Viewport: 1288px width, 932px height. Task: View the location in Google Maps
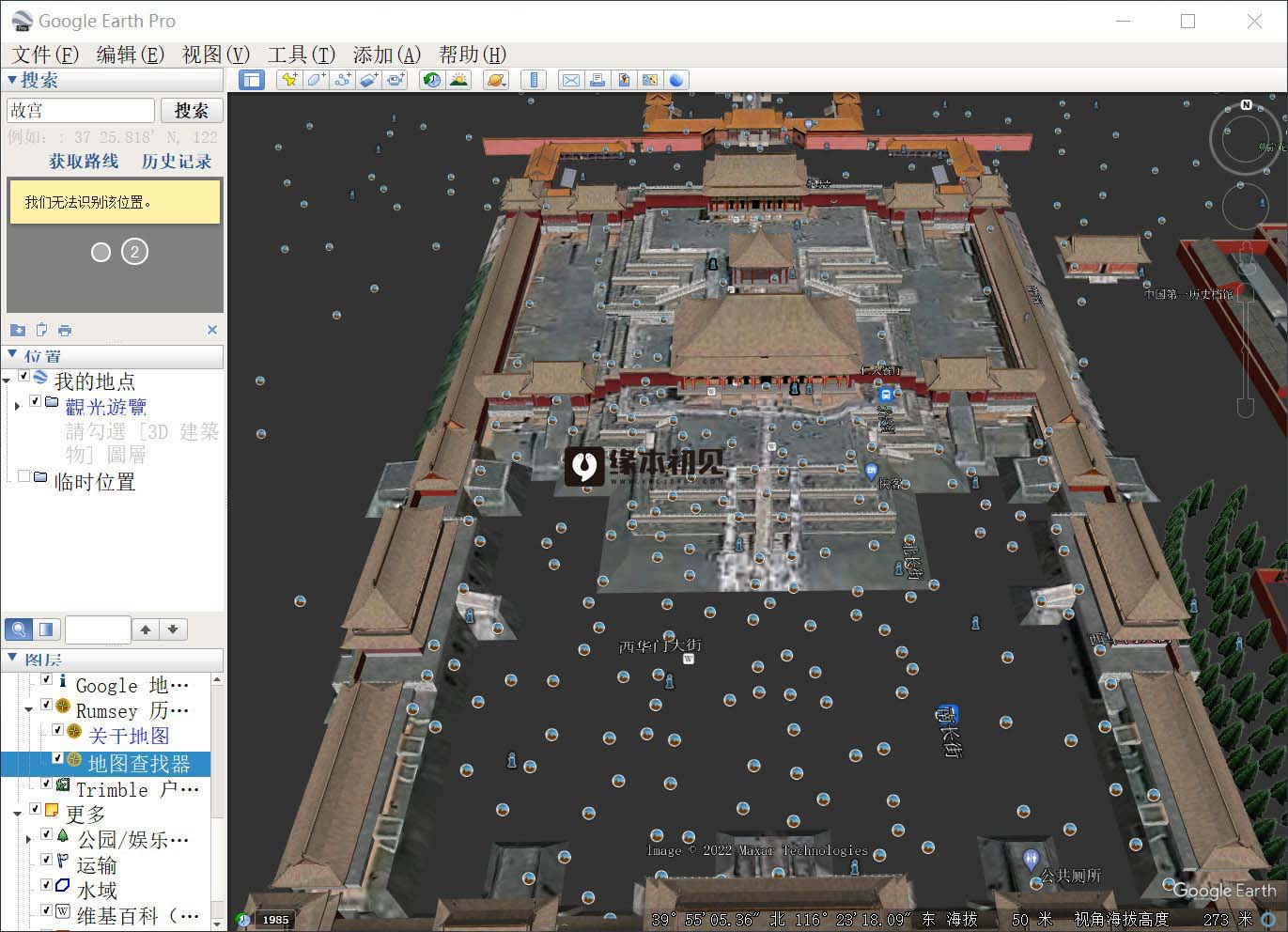649,80
